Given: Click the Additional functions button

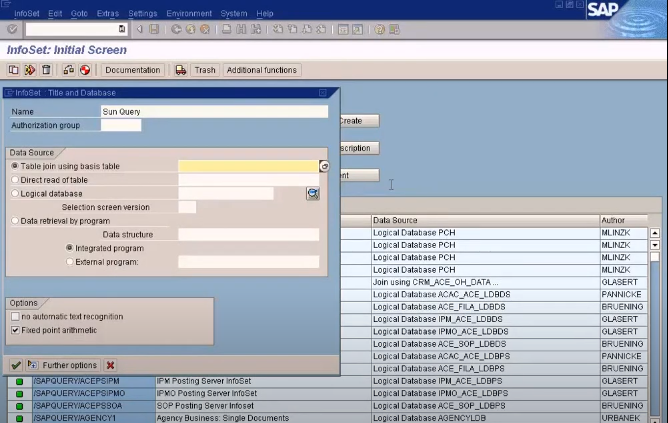Looking at the screenshot, I should pos(262,70).
